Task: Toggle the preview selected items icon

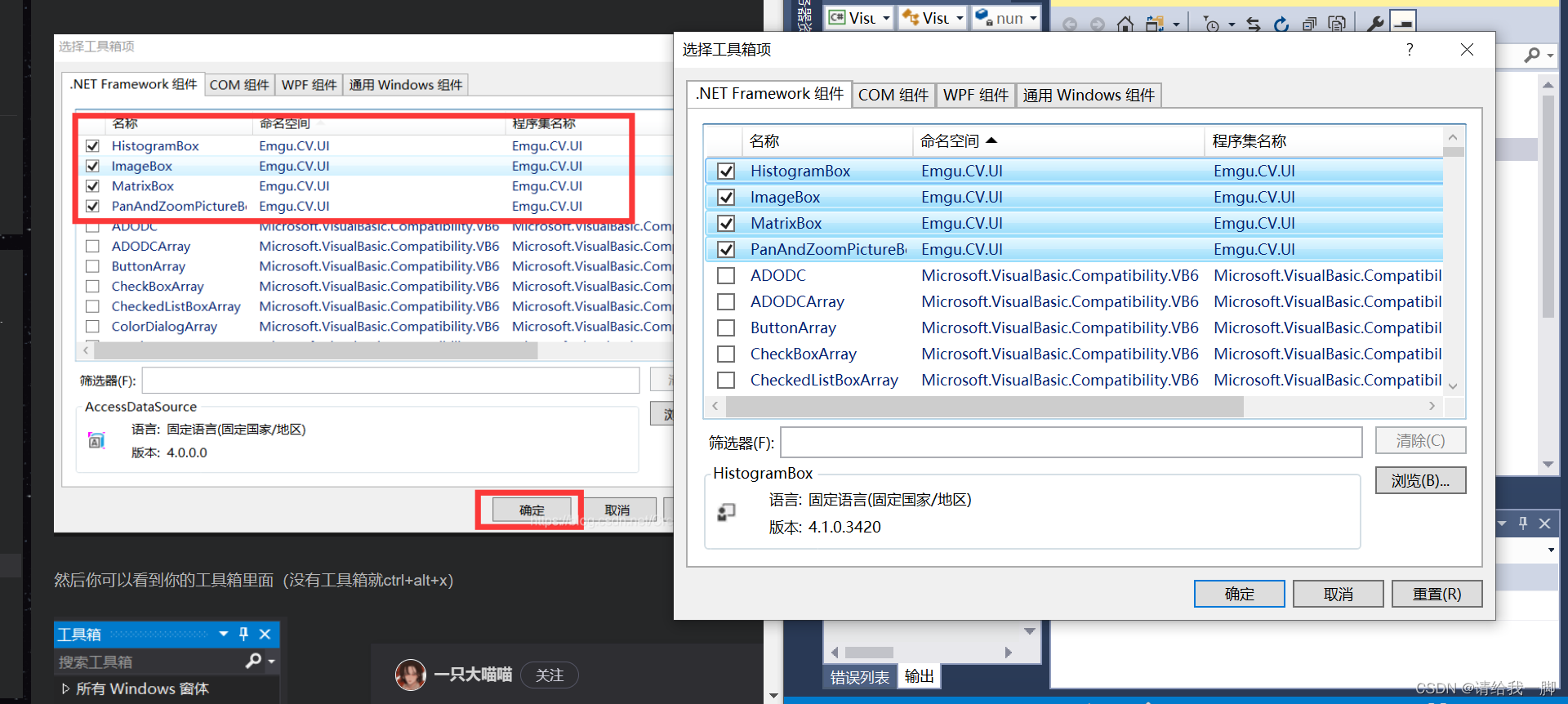Action: click(x=1403, y=22)
